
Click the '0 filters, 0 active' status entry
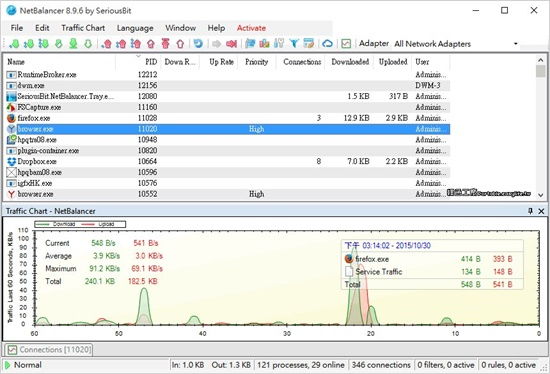pyautogui.click(x=445, y=365)
